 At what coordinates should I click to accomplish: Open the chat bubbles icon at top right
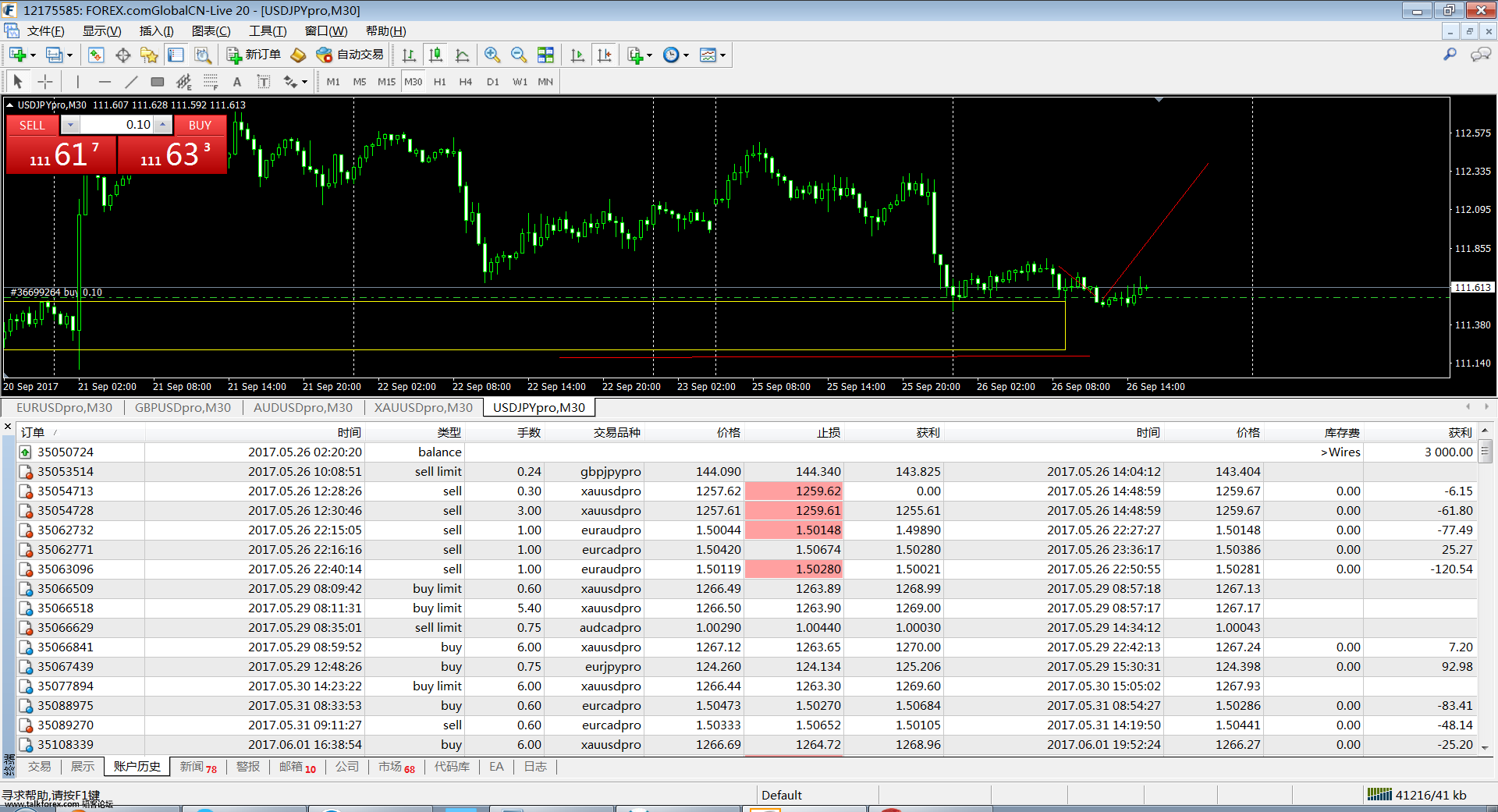click(1480, 55)
